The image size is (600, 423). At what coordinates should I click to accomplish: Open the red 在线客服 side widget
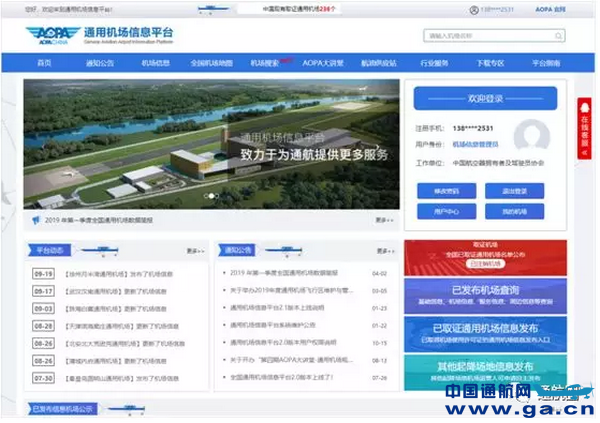(585, 130)
